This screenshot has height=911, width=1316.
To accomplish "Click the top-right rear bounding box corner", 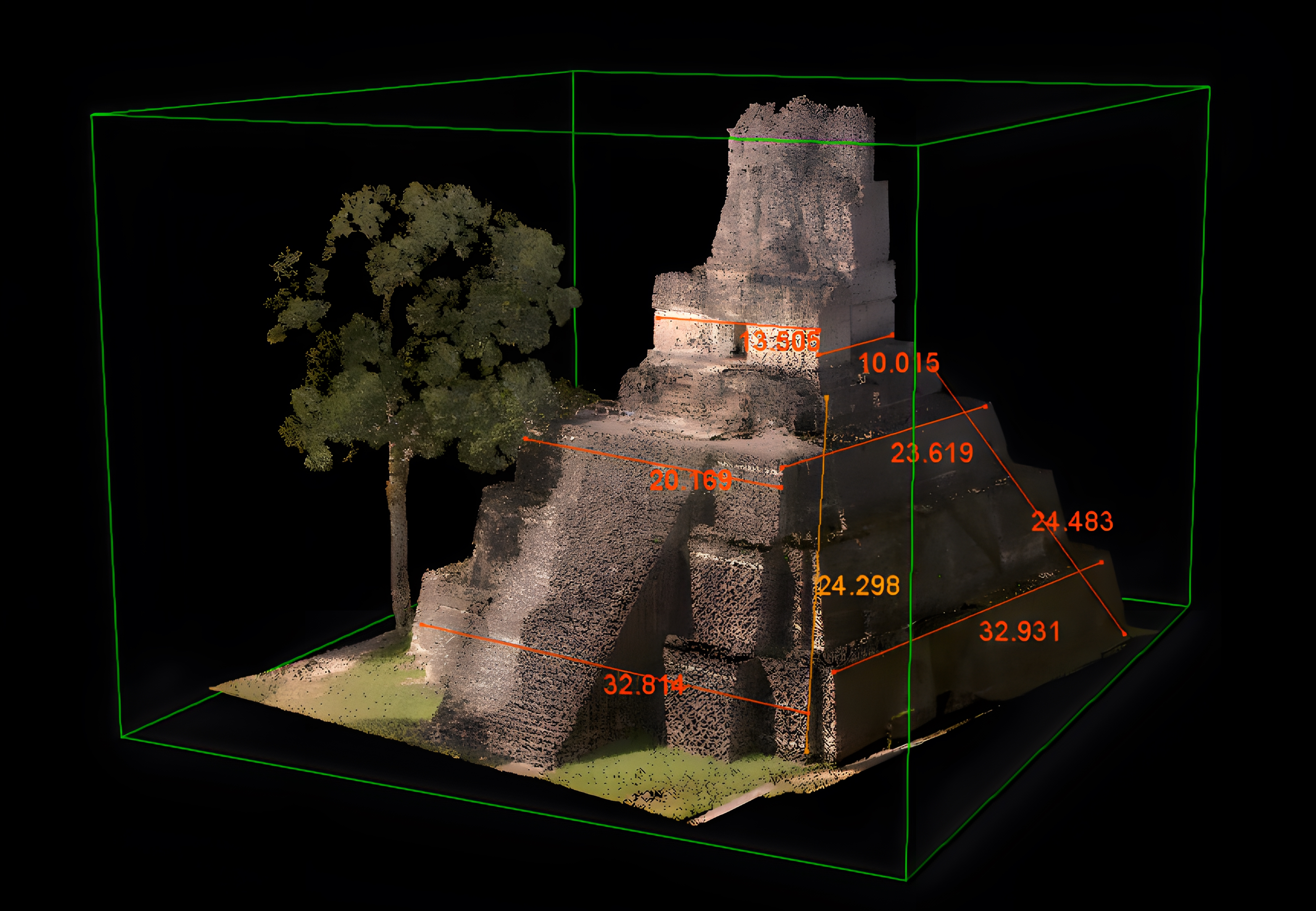I will [x=1209, y=87].
